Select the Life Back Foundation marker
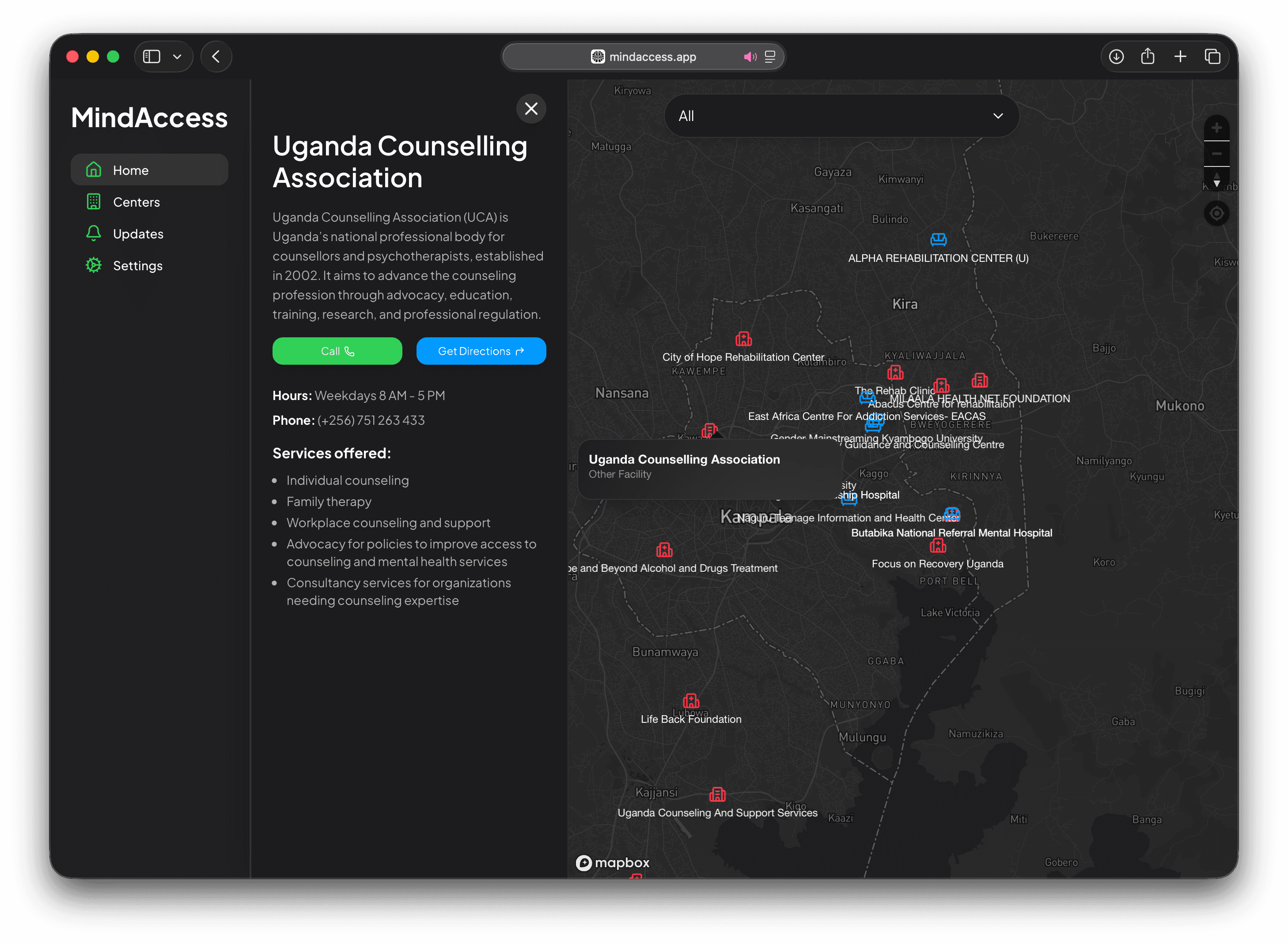 coord(690,701)
